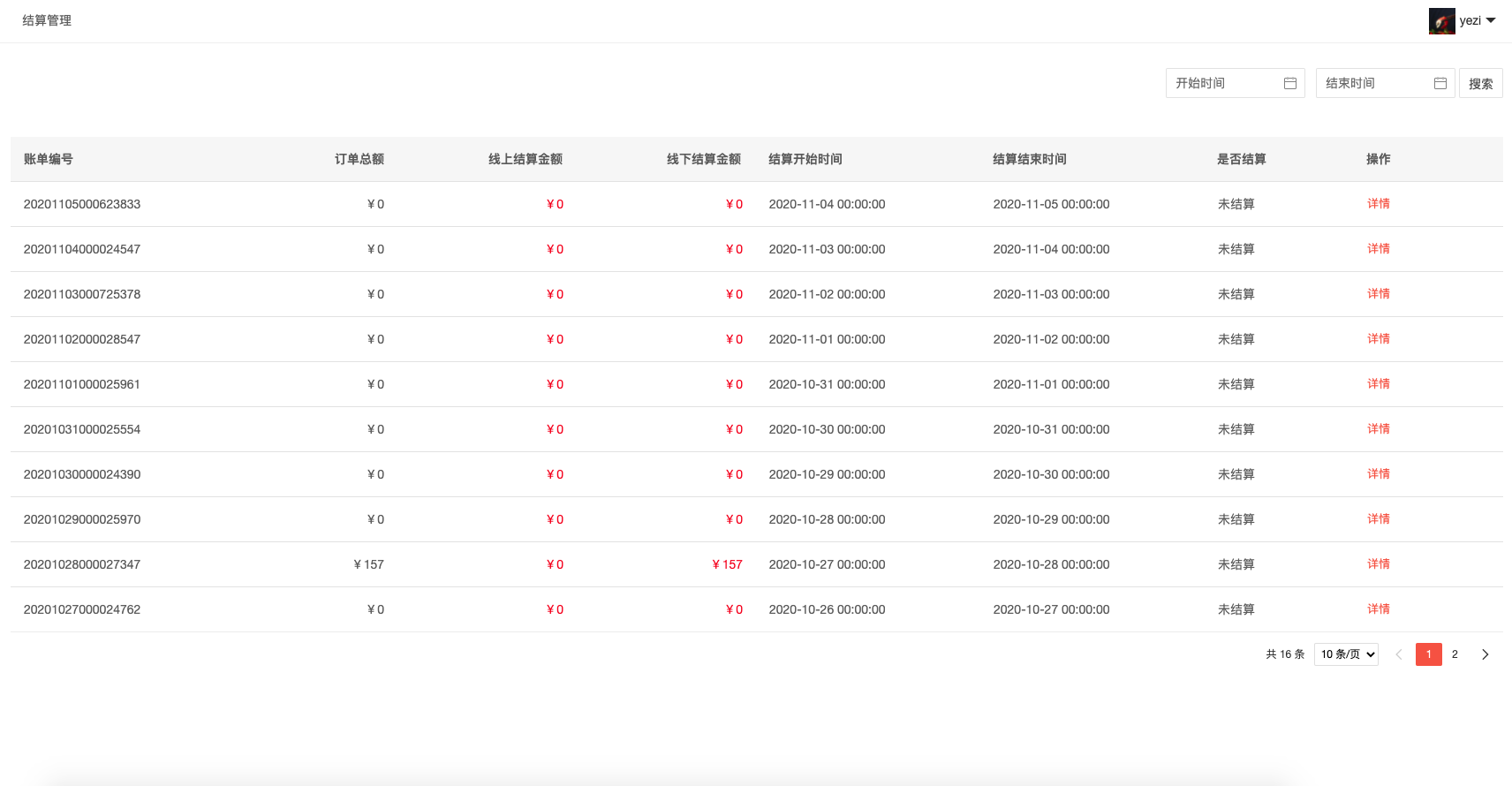Select page 1 in pagination
The height and width of the screenshot is (786, 1512).
1428,654
